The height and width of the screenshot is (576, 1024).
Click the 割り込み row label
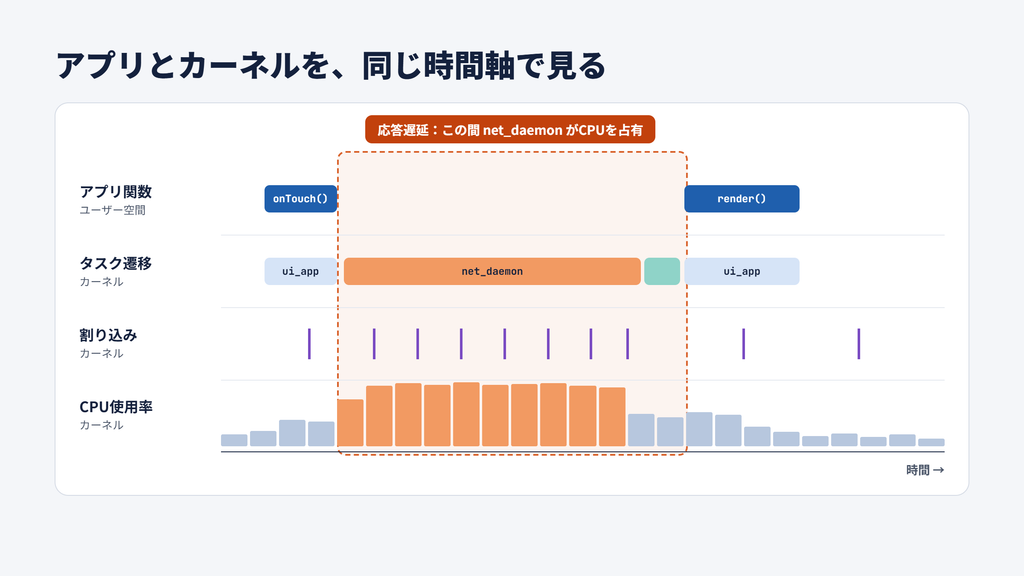(x=108, y=335)
